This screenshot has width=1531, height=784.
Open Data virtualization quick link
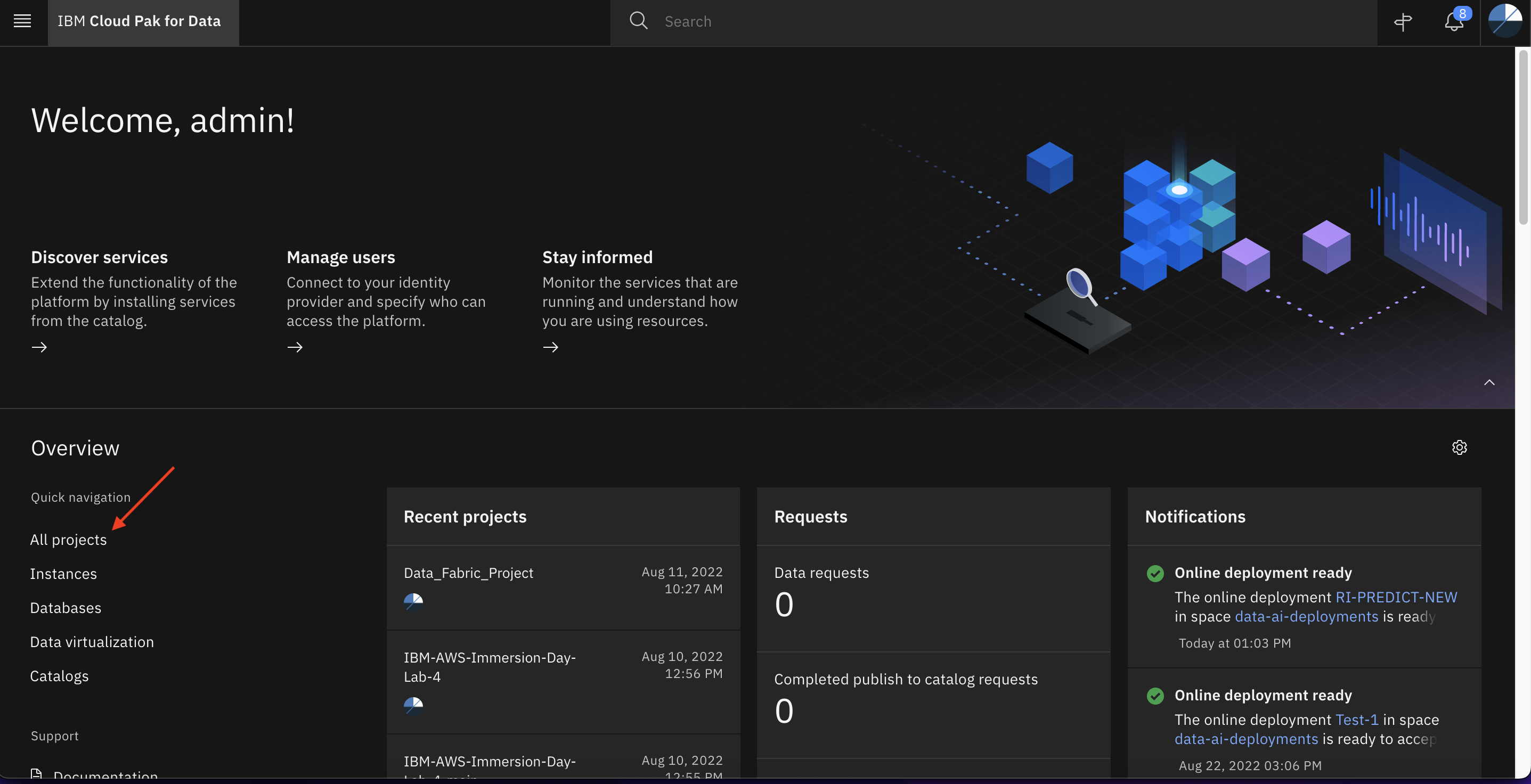click(92, 642)
